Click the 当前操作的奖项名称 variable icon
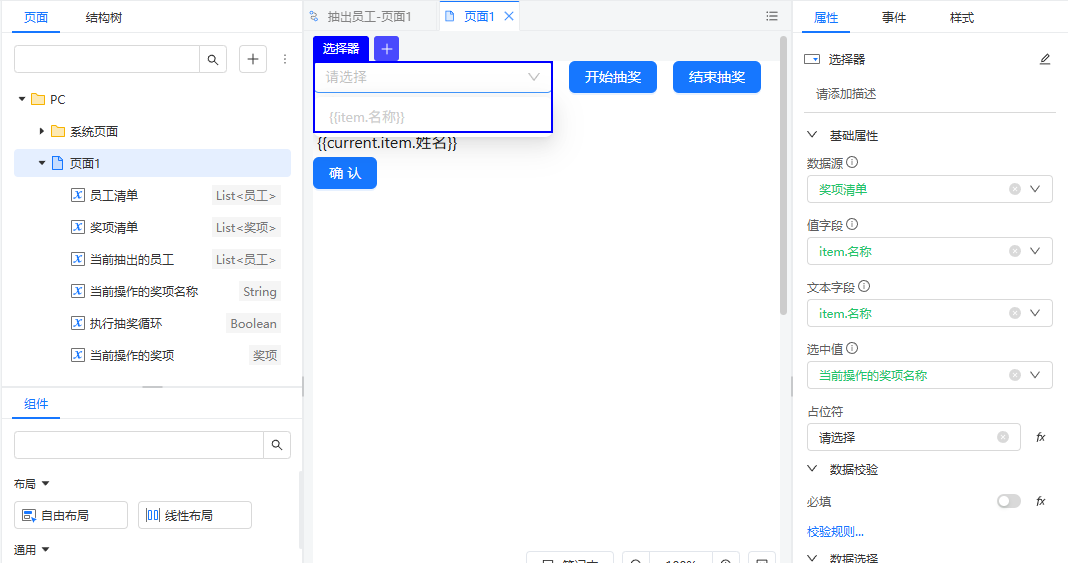 pos(78,291)
